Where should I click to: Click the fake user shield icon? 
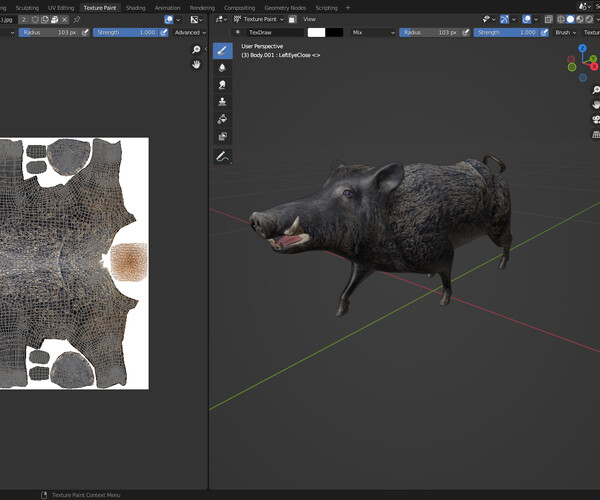[35, 20]
